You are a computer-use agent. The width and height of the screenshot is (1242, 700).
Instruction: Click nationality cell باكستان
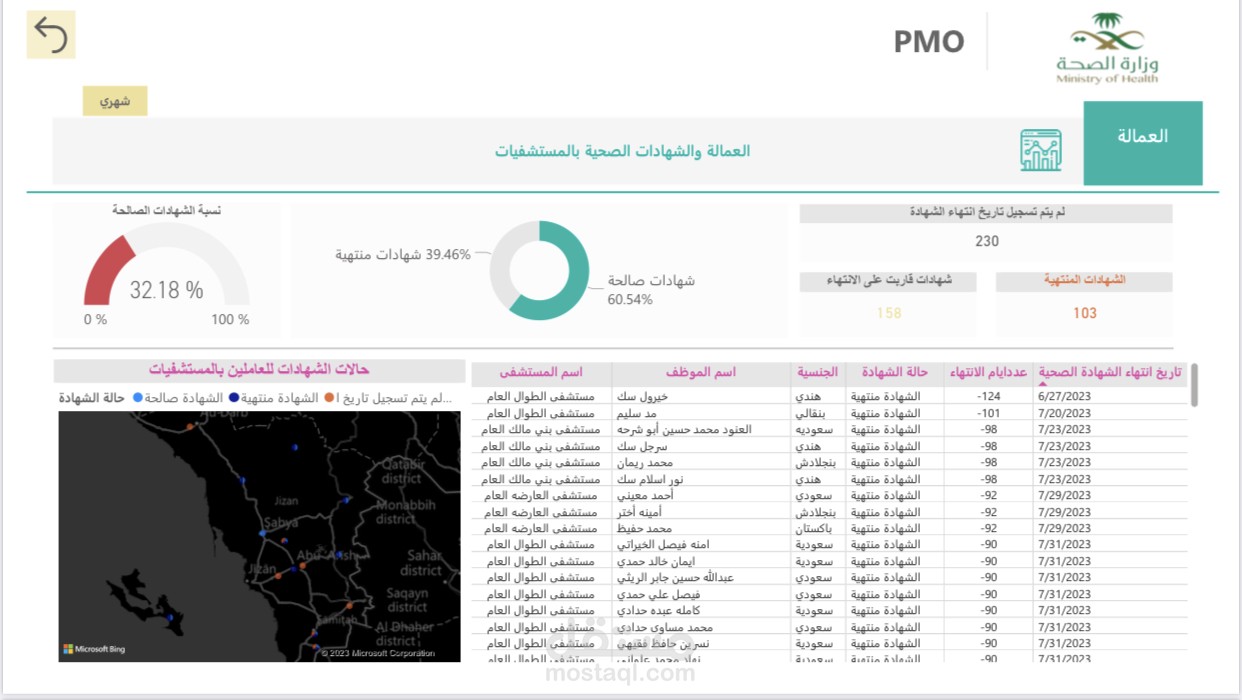814,528
